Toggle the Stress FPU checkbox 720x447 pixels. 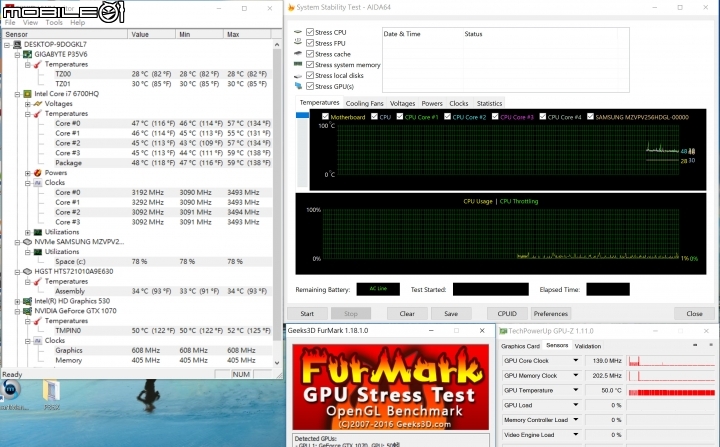pyautogui.click(x=310, y=43)
